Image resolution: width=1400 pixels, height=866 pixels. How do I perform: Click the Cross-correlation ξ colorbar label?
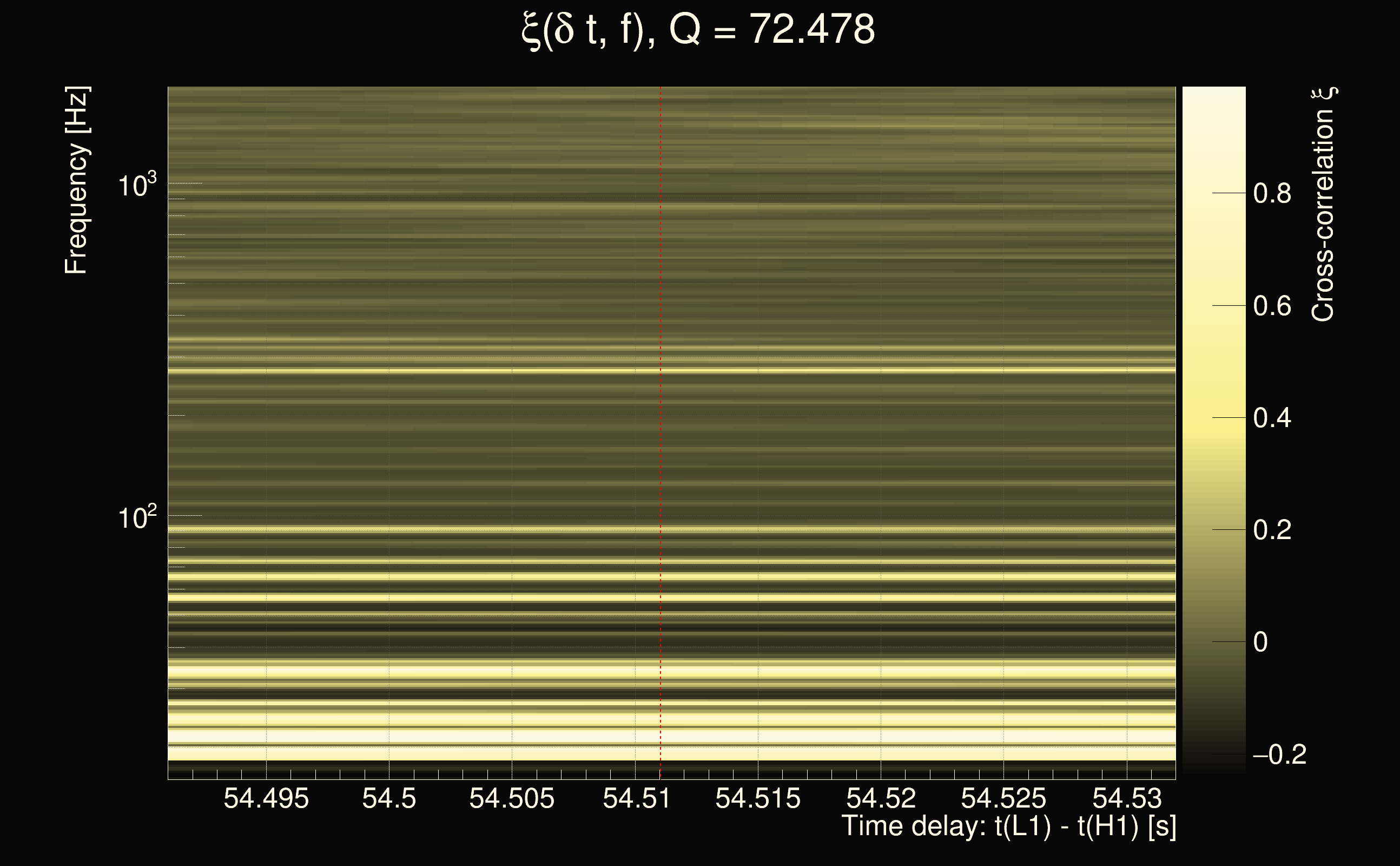coord(1323,205)
